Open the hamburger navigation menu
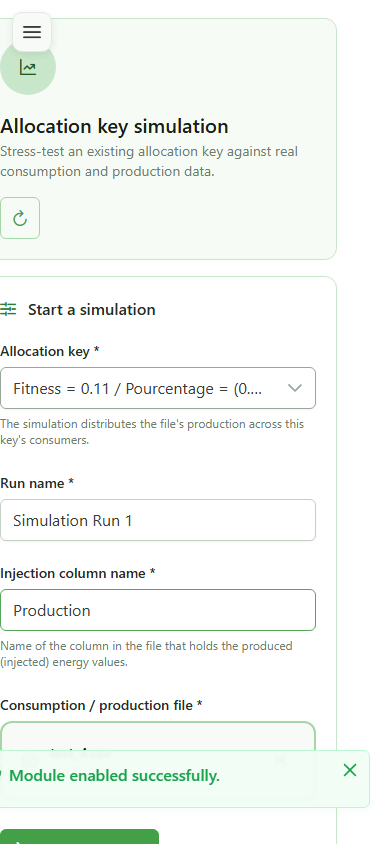Image resolution: width=390 pixels, height=844 pixels. 32,32
